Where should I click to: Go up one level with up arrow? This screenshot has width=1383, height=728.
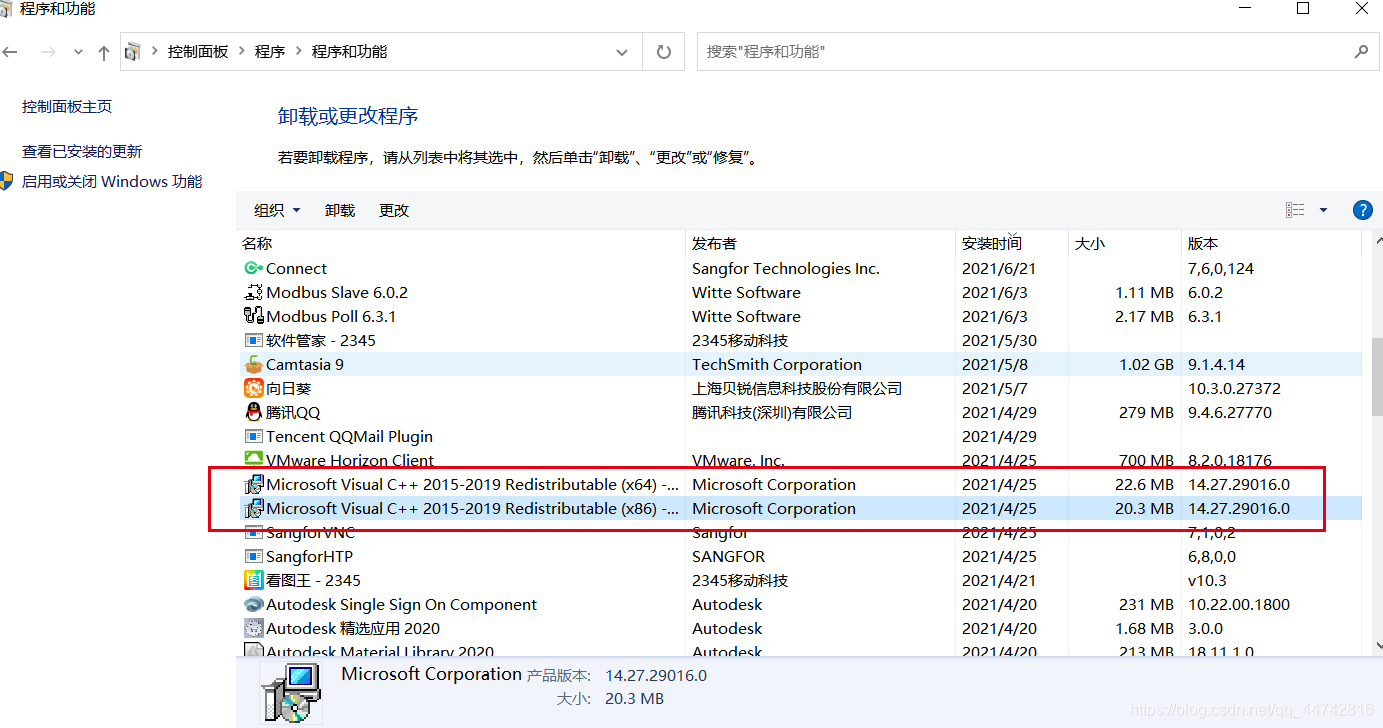click(x=103, y=52)
